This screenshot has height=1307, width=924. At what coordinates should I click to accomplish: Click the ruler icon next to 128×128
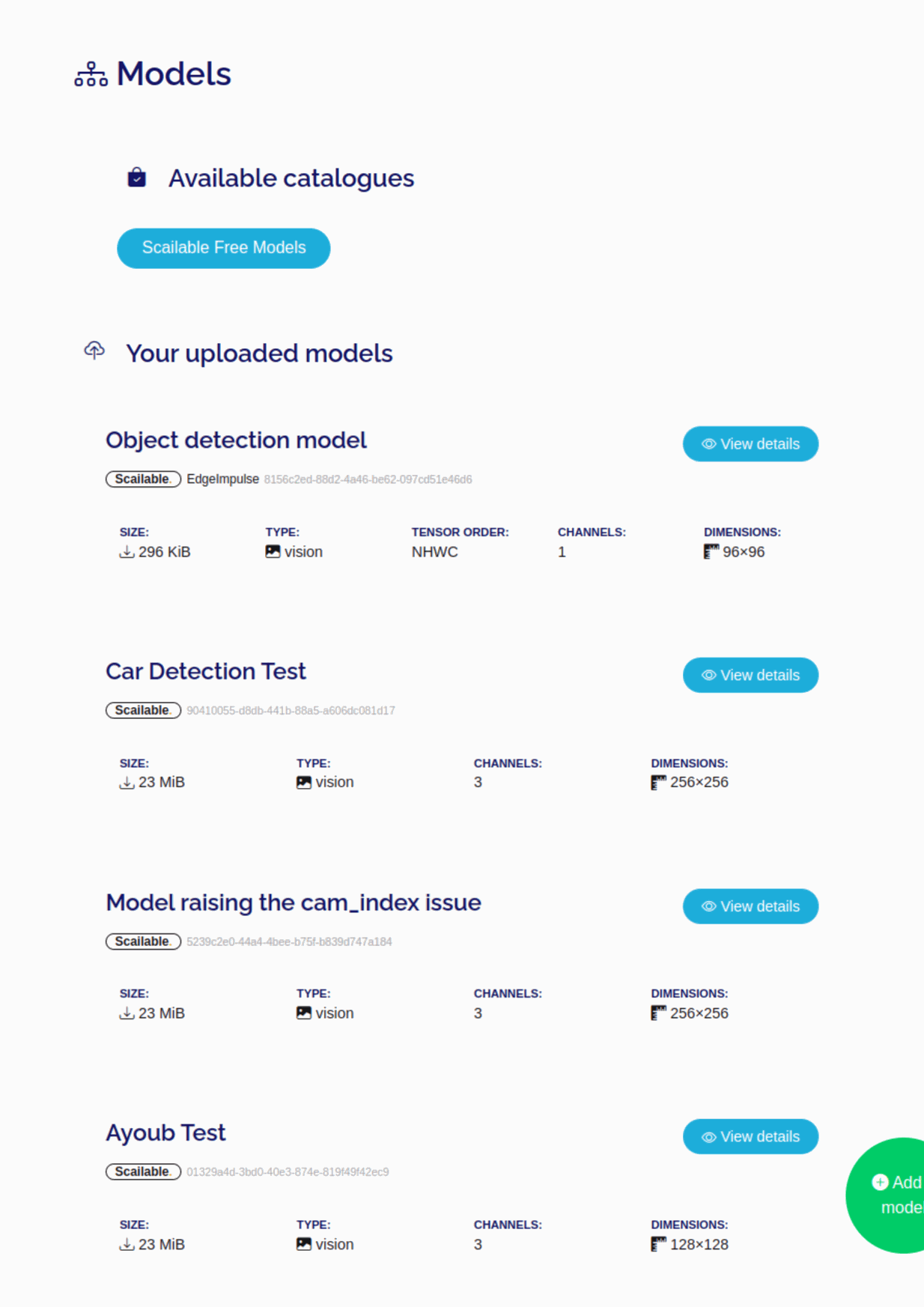658,1245
